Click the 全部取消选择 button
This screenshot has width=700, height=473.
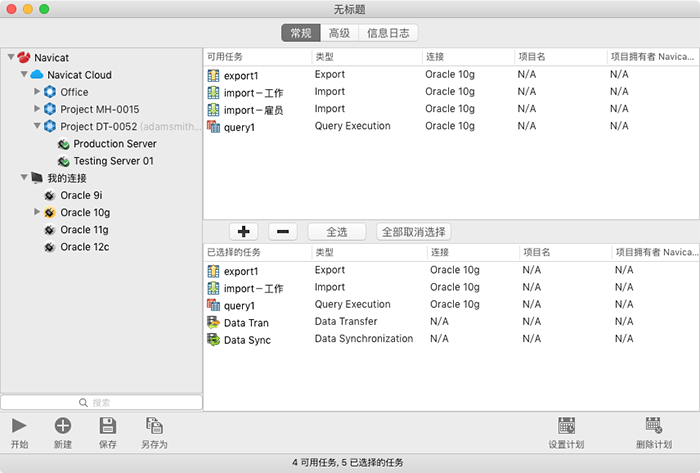point(413,232)
